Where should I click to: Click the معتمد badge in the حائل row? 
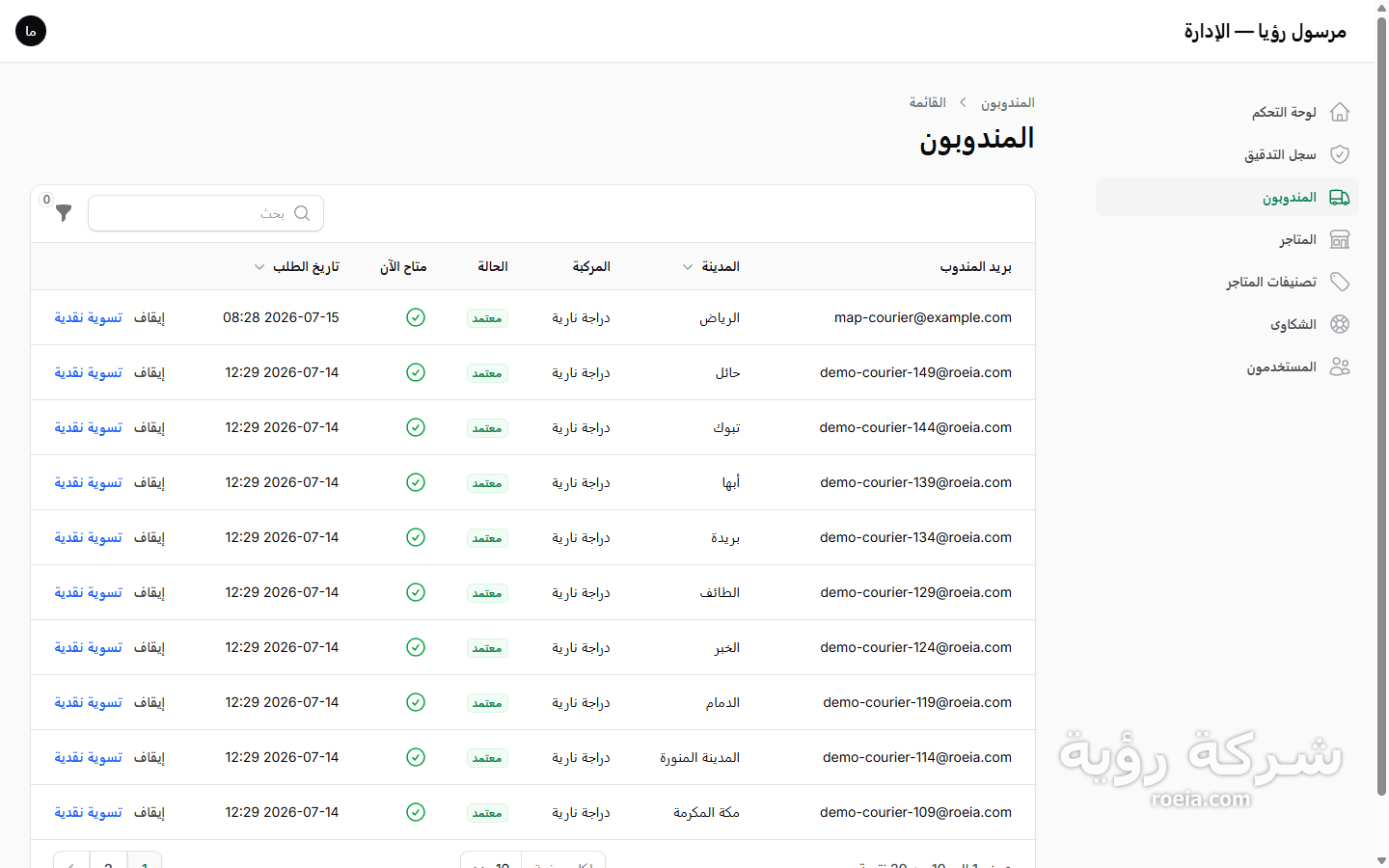click(487, 373)
